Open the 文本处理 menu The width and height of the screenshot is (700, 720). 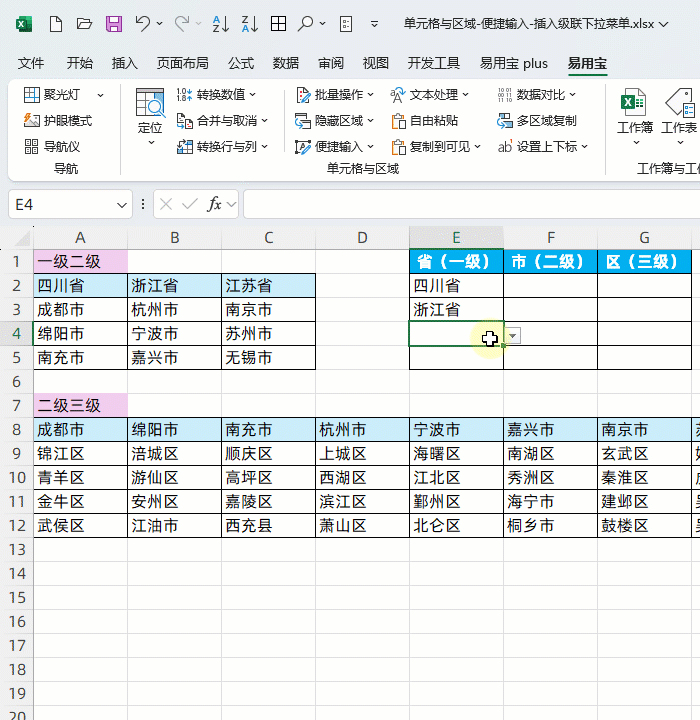pos(429,95)
